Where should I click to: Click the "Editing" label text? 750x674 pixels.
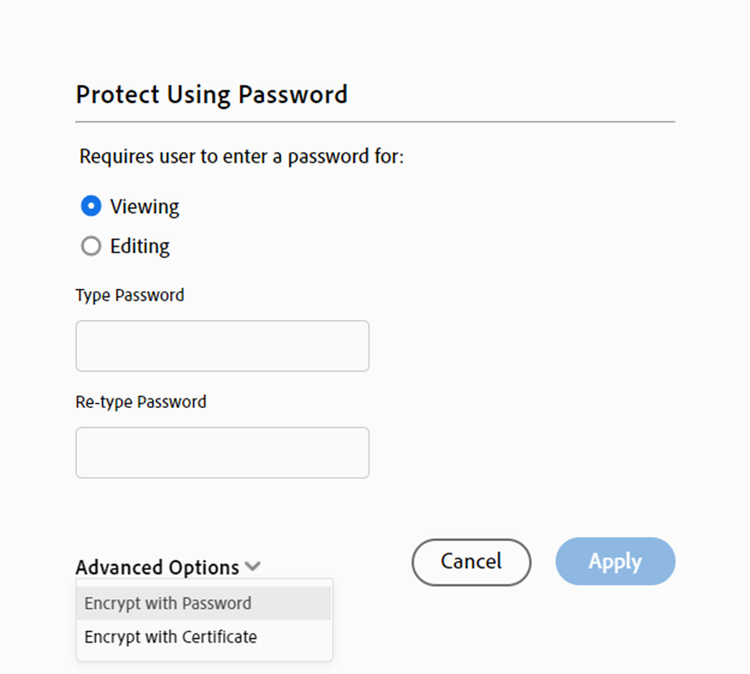(140, 246)
